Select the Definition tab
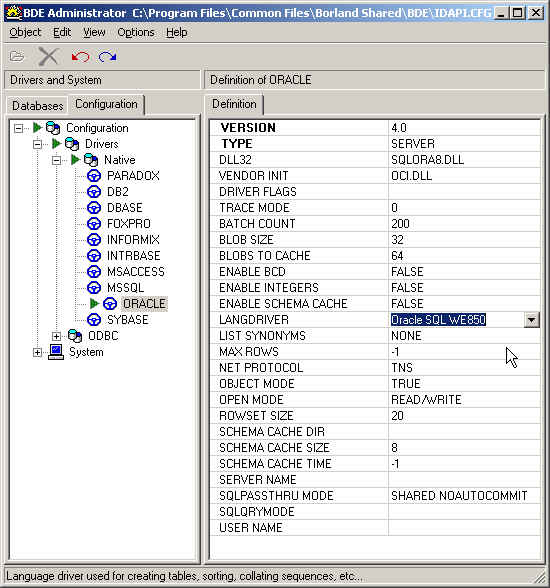This screenshot has height=588, width=550. (234, 104)
